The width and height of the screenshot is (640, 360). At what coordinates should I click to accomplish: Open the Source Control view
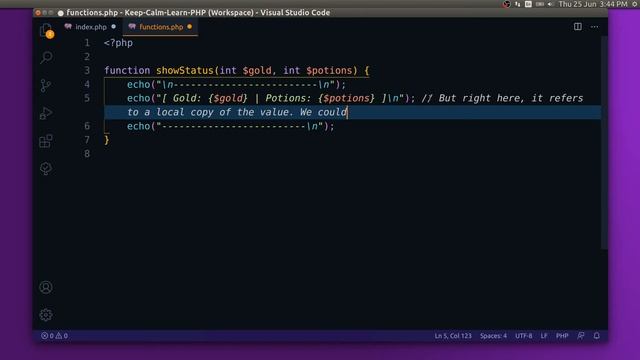[46, 85]
